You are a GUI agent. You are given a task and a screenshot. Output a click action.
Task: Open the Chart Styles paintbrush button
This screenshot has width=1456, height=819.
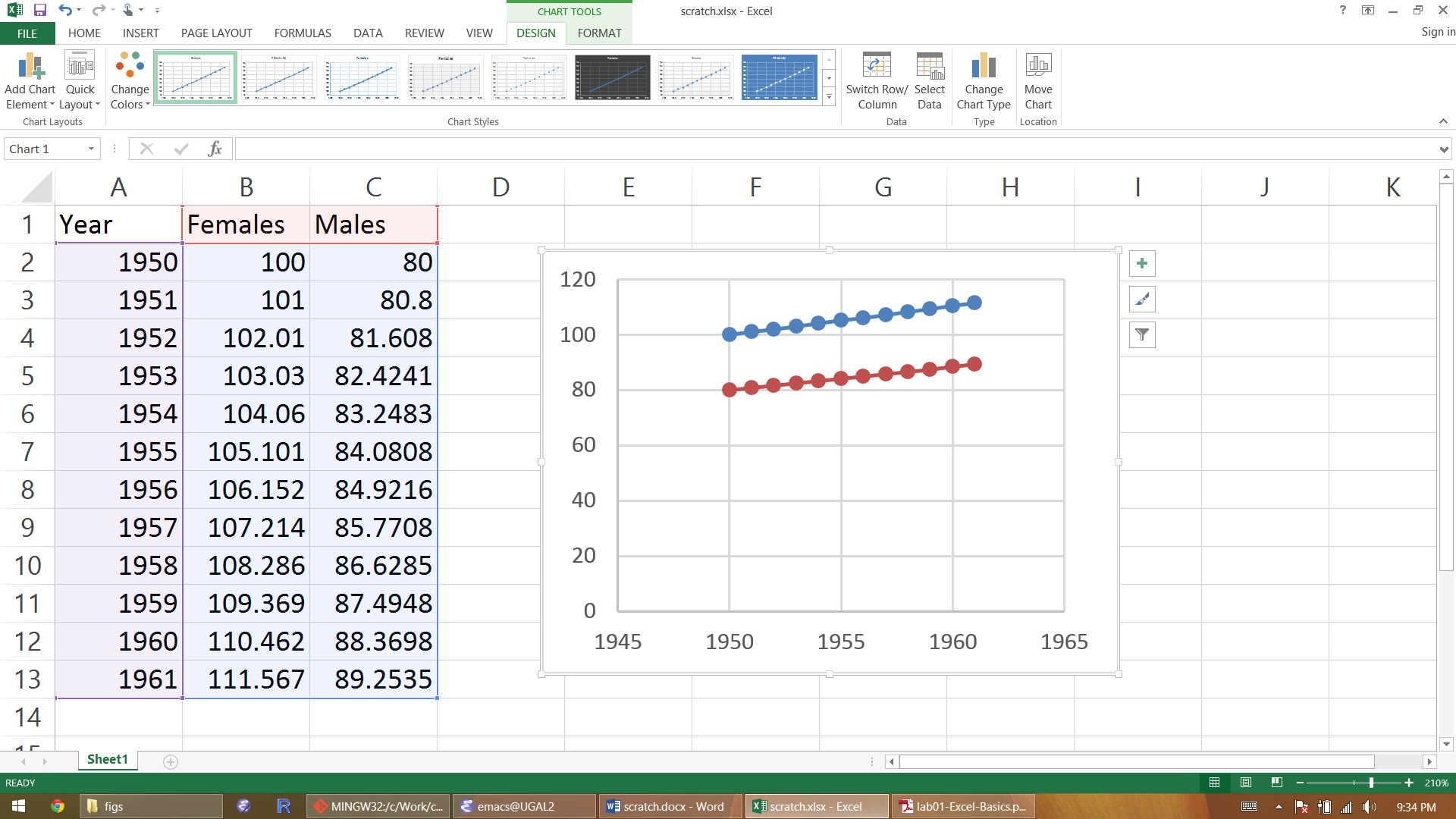pos(1142,300)
